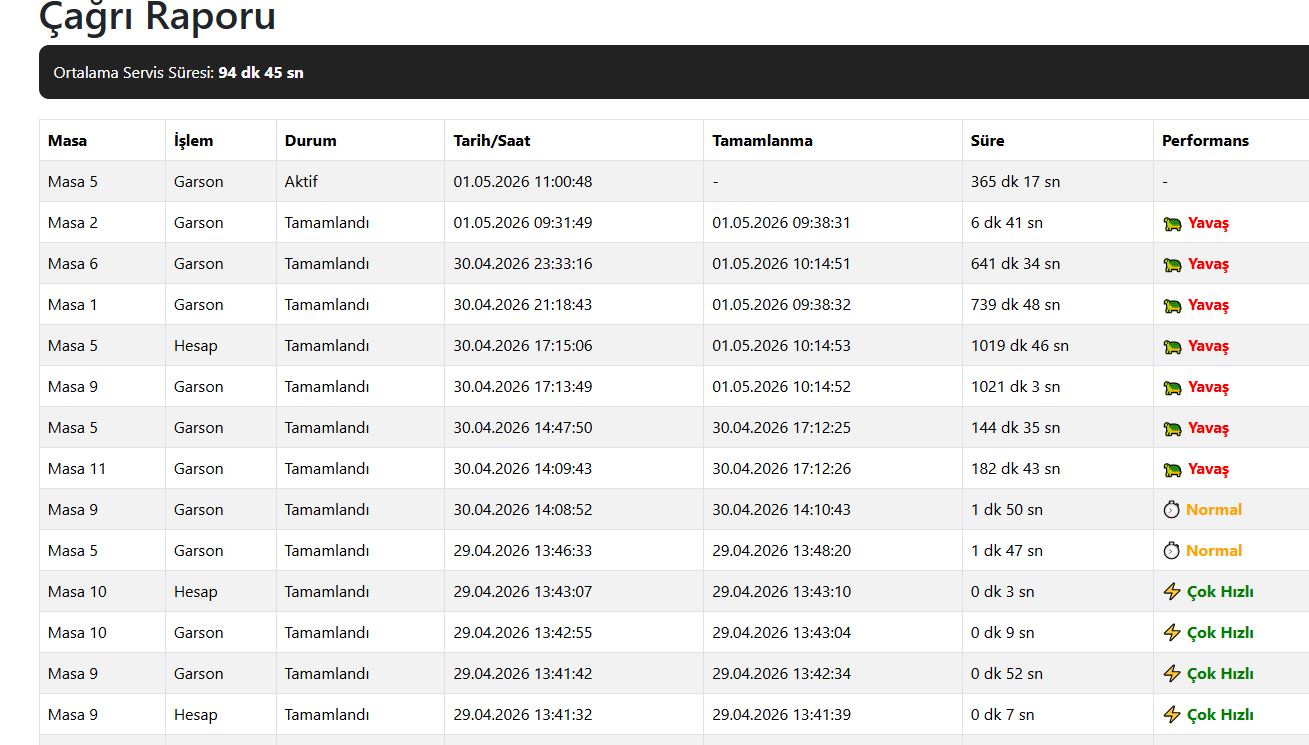Click the turtle icon in the Masa 2 row
This screenshot has height=745, width=1309.
(1172, 224)
